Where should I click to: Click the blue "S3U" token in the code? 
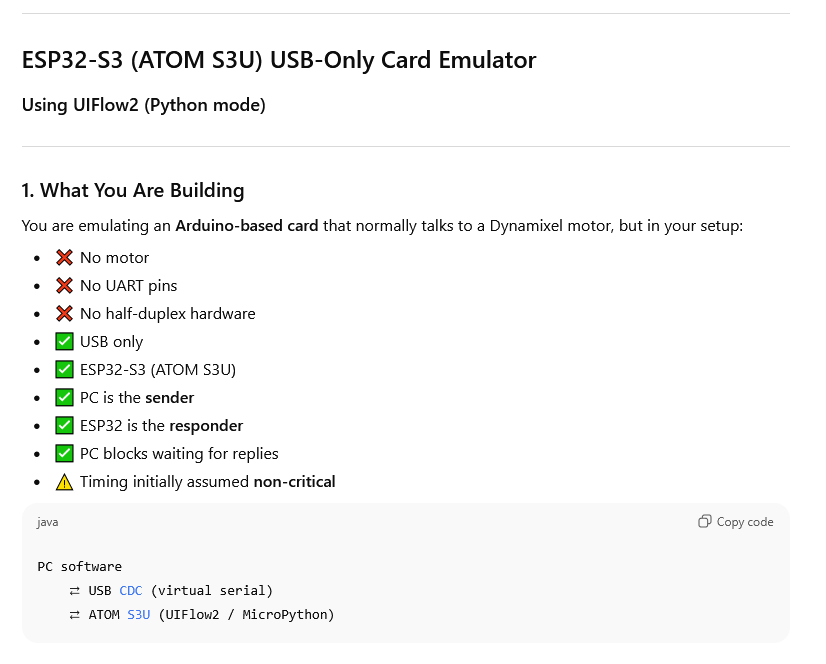pos(138,614)
